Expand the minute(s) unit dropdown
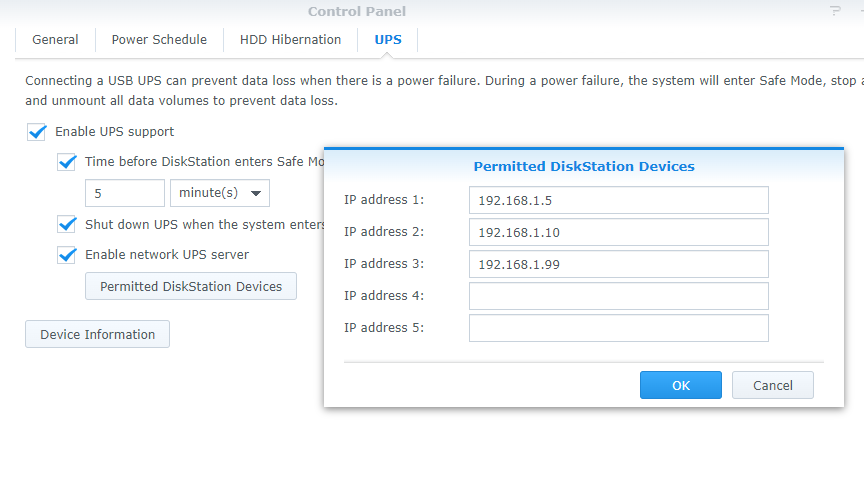The height and width of the screenshot is (478, 864). [x=220, y=193]
